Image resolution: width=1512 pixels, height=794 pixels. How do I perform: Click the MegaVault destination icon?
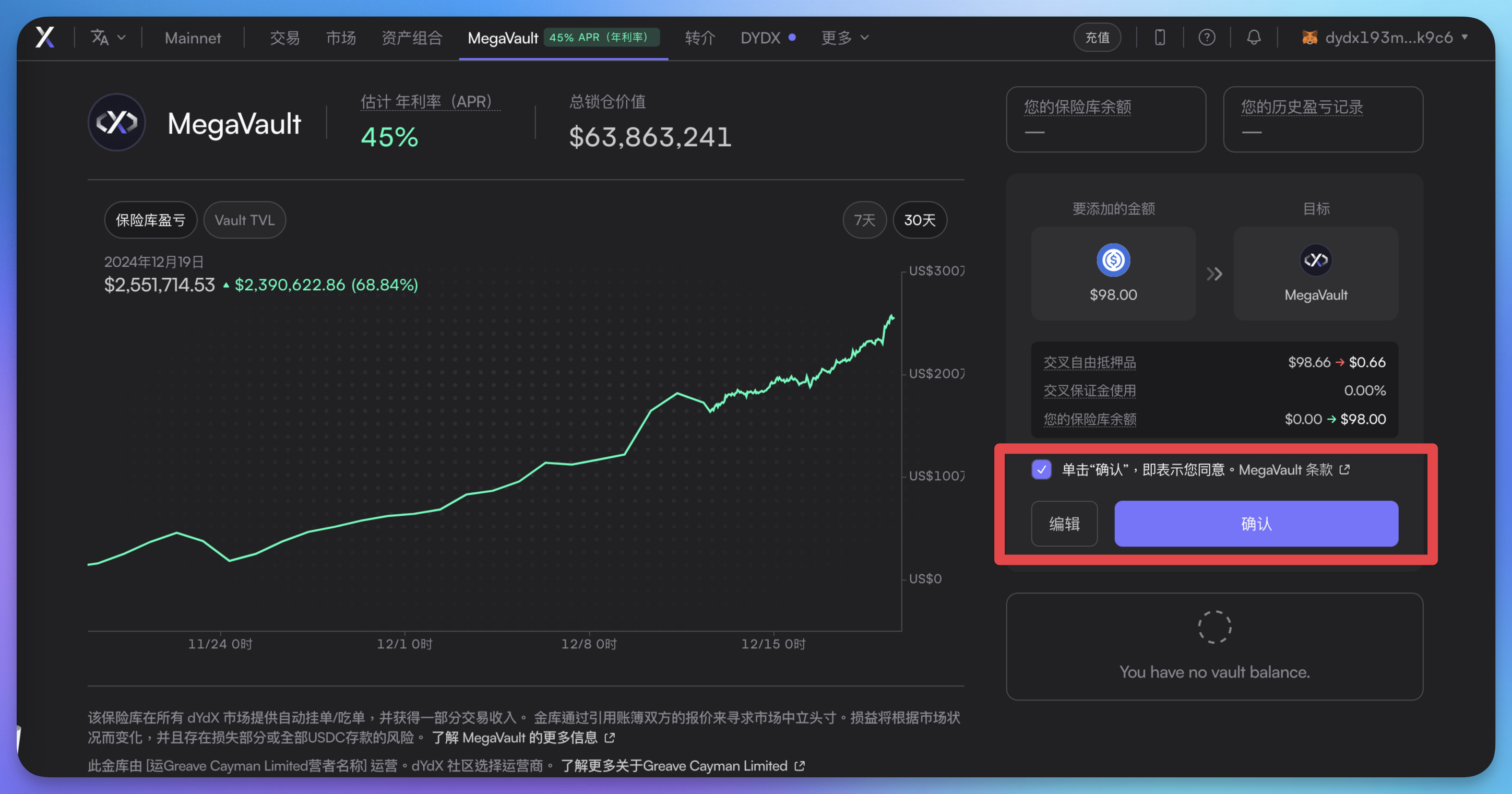pos(1316,259)
